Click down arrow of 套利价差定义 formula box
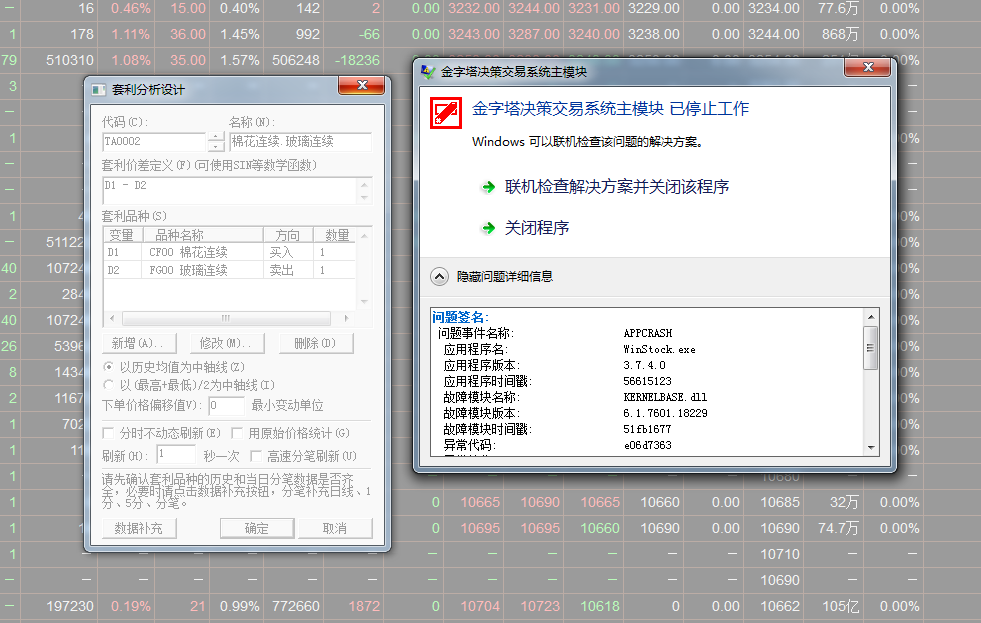Viewport: 981px width, 623px height. pos(365,197)
